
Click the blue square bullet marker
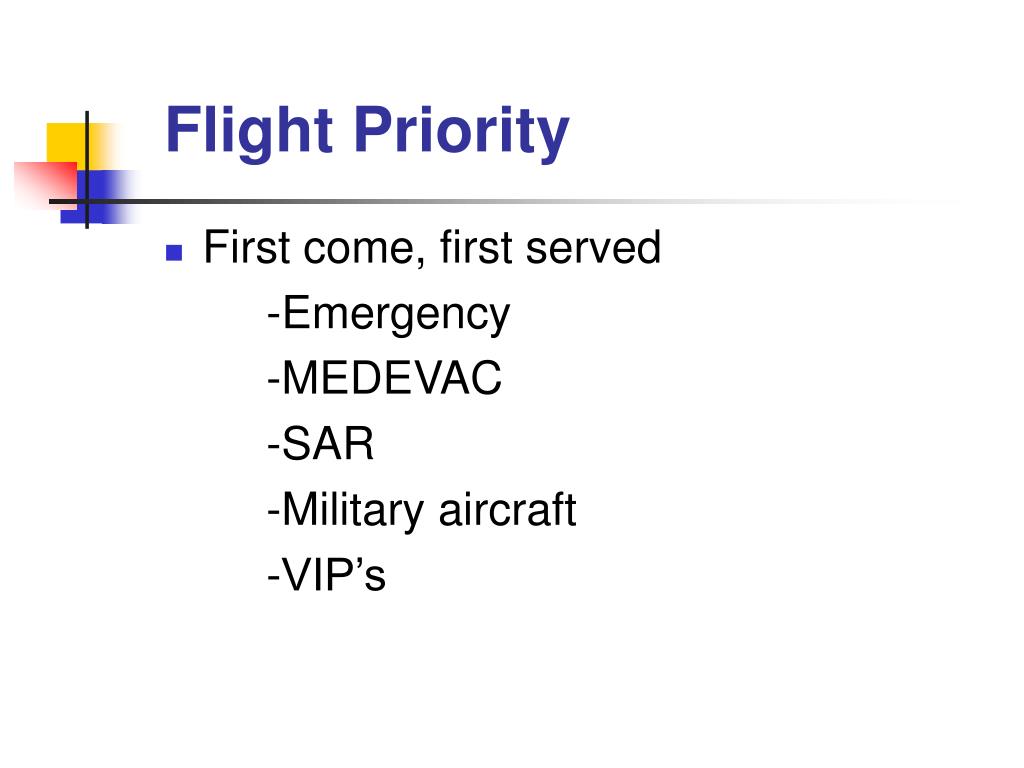174,253
